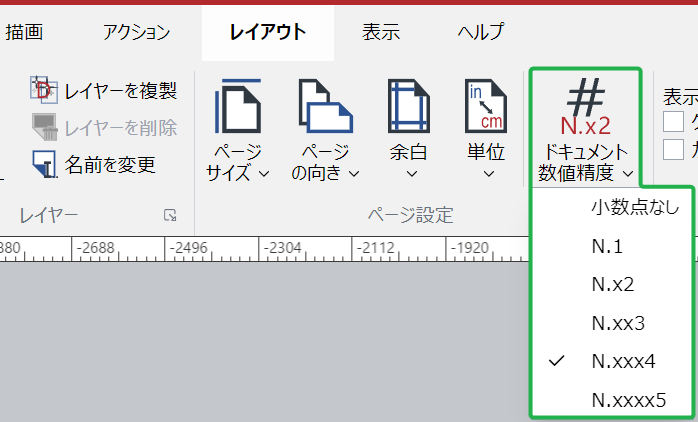Click the レイヤーを削除 delete layer icon
The width and height of the screenshot is (698, 422).
(45, 127)
